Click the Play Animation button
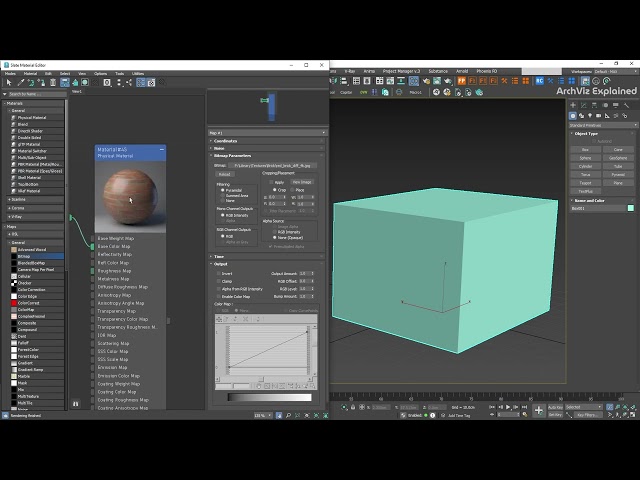640x480 pixels. [x=508, y=407]
